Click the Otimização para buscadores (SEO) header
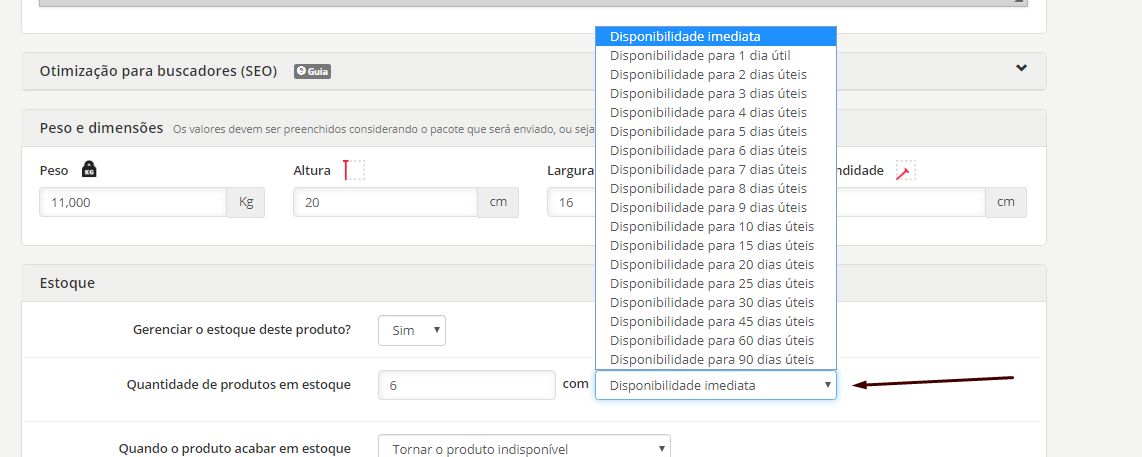 (x=158, y=71)
